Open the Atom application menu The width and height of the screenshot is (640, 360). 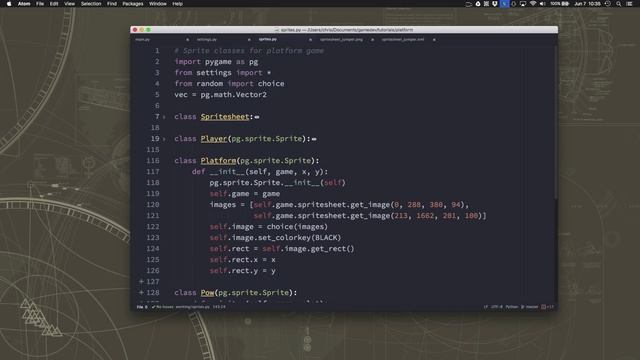(x=24, y=4)
